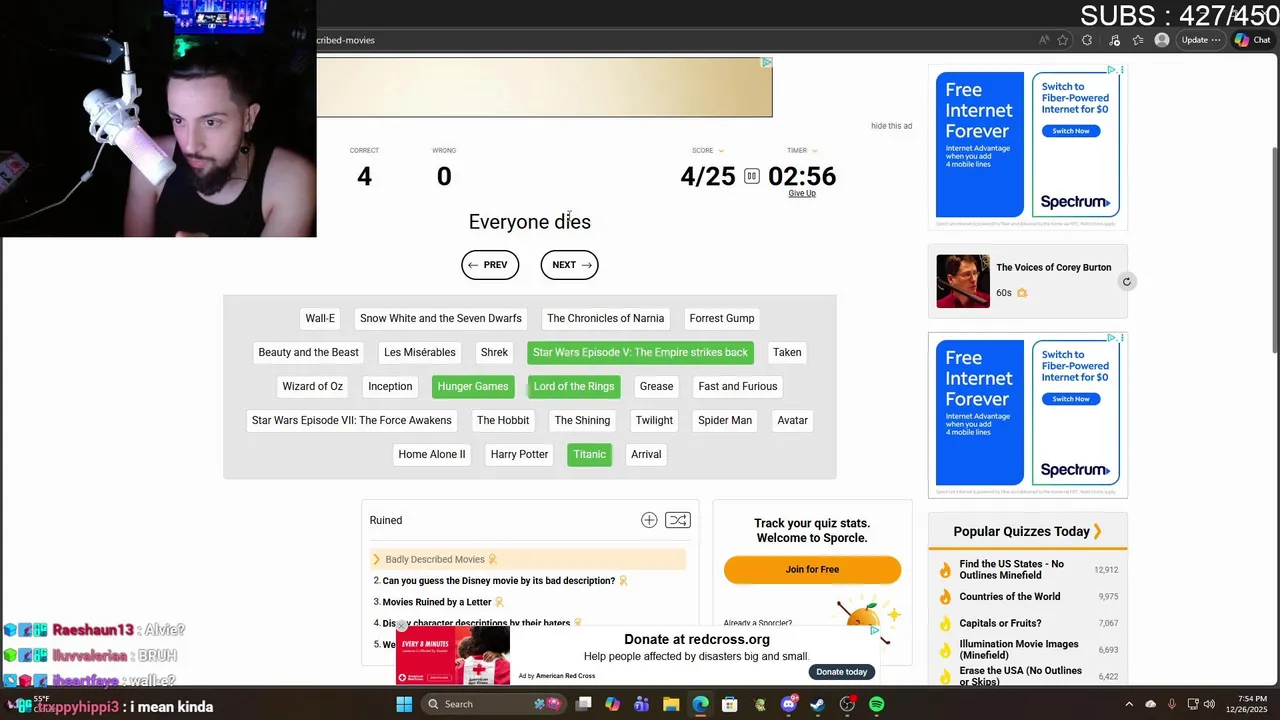
Task: Click the shuffle random quiz icon
Action: pyautogui.click(x=678, y=520)
